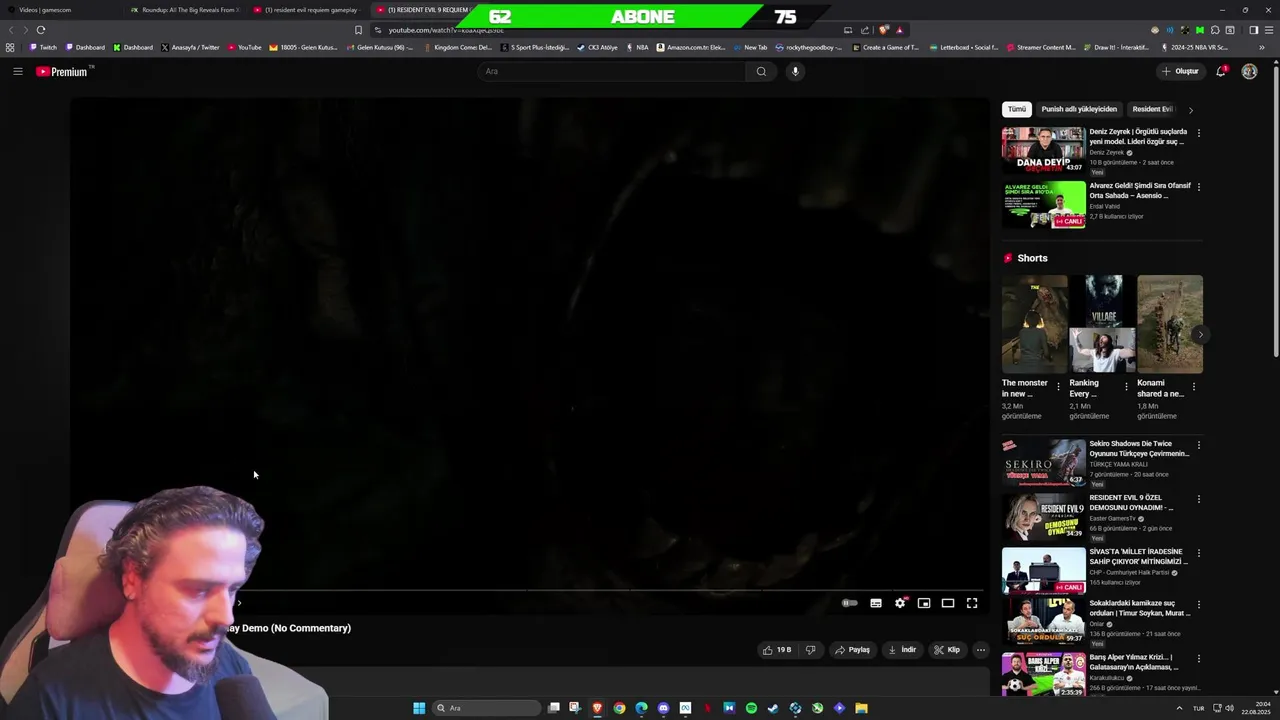
Task: Switch to the Roundup All The Big Reveals tab
Action: pyautogui.click(x=185, y=10)
